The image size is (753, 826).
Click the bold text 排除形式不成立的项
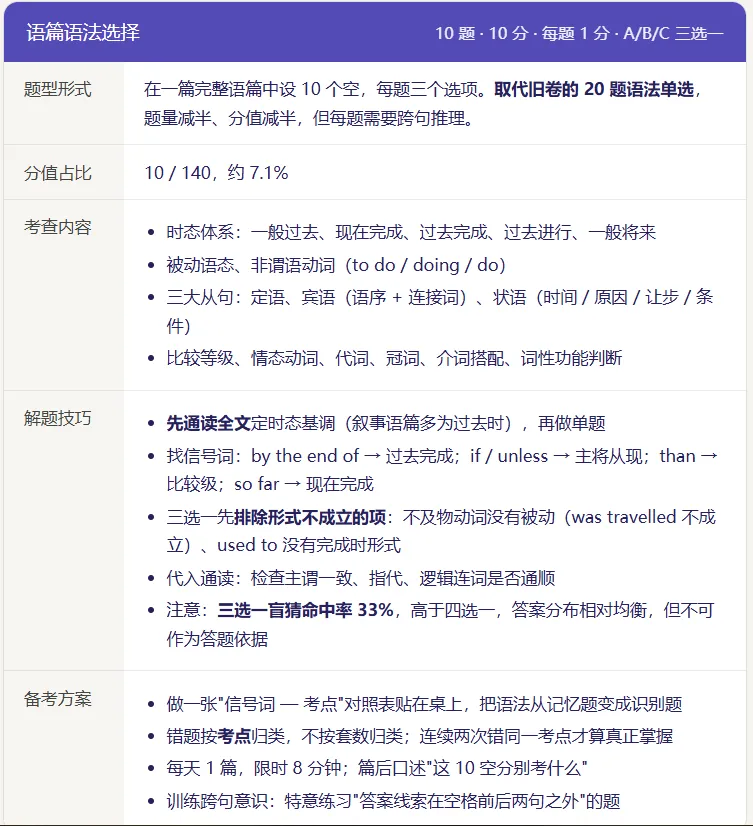tap(310, 517)
